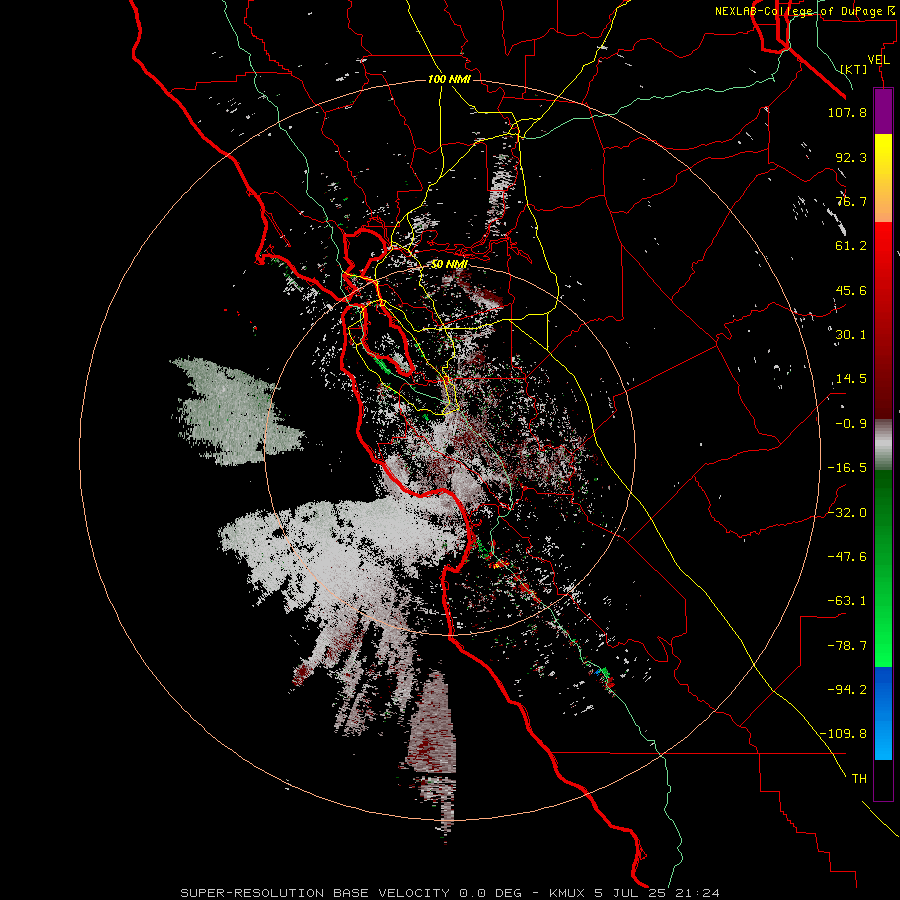Screen dimensions: 900x900
Task: Click the 50 NMI range ring label
Action: [x=449, y=264]
